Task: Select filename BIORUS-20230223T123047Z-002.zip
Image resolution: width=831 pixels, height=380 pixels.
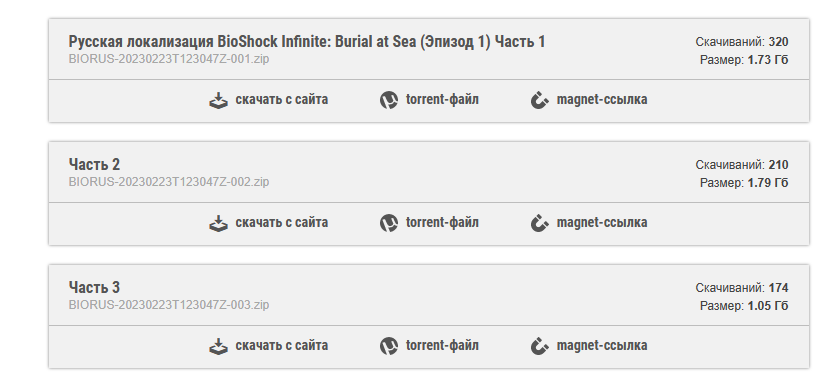Action: pyautogui.click(x=169, y=182)
